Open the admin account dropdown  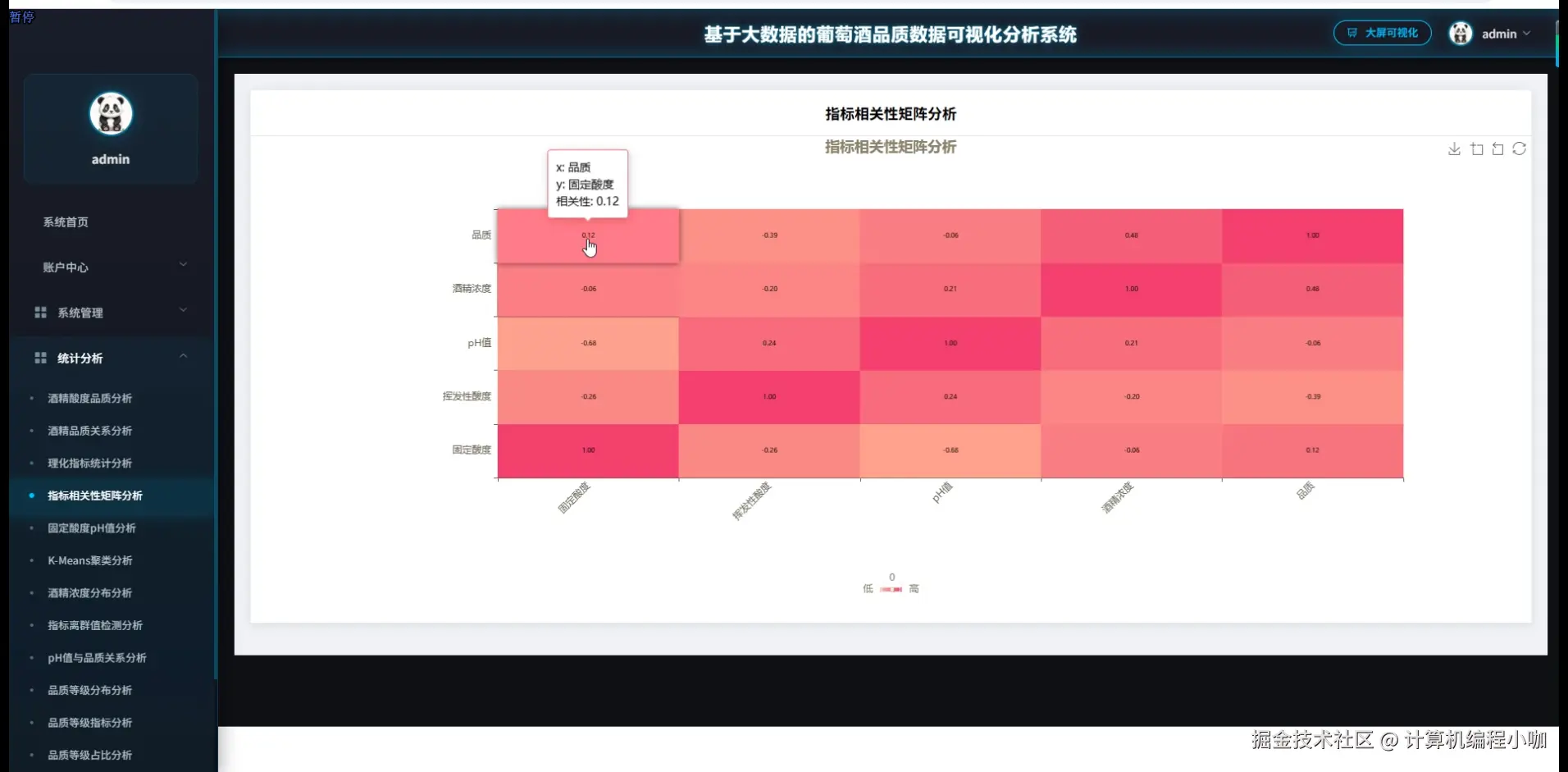tap(1505, 34)
